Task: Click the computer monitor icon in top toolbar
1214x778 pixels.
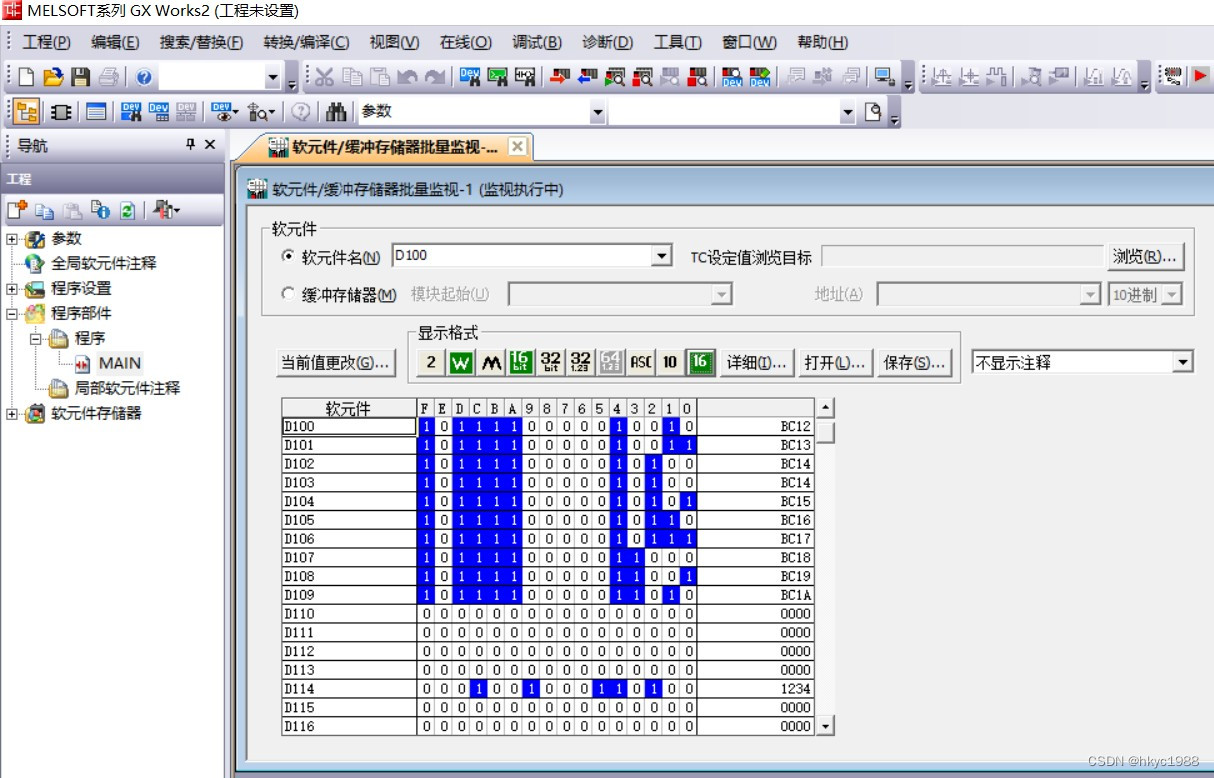Action: tap(883, 77)
